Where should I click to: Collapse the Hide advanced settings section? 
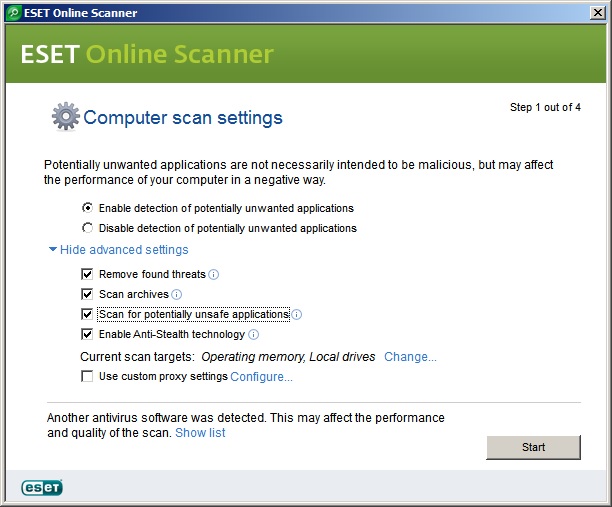(x=118, y=250)
